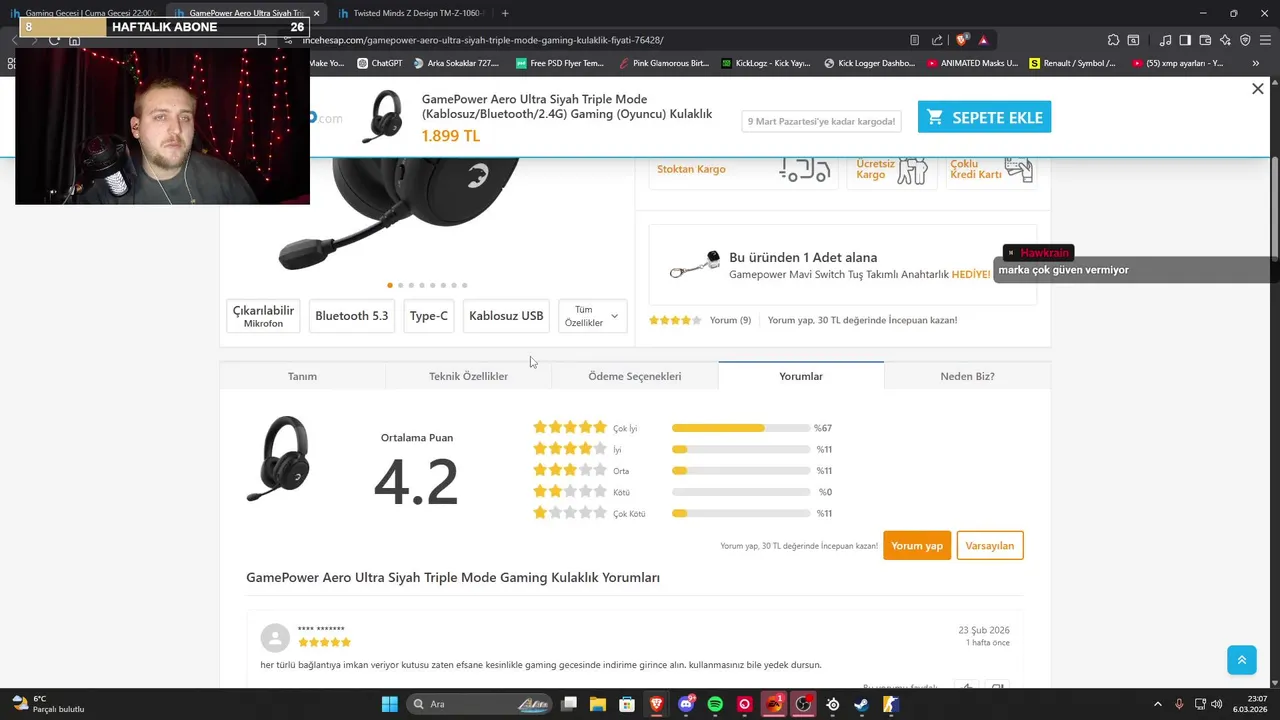The height and width of the screenshot is (720, 1280).
Task: Click Bluetooth 5.3 feature tag
Action: (x=351, y=316)
